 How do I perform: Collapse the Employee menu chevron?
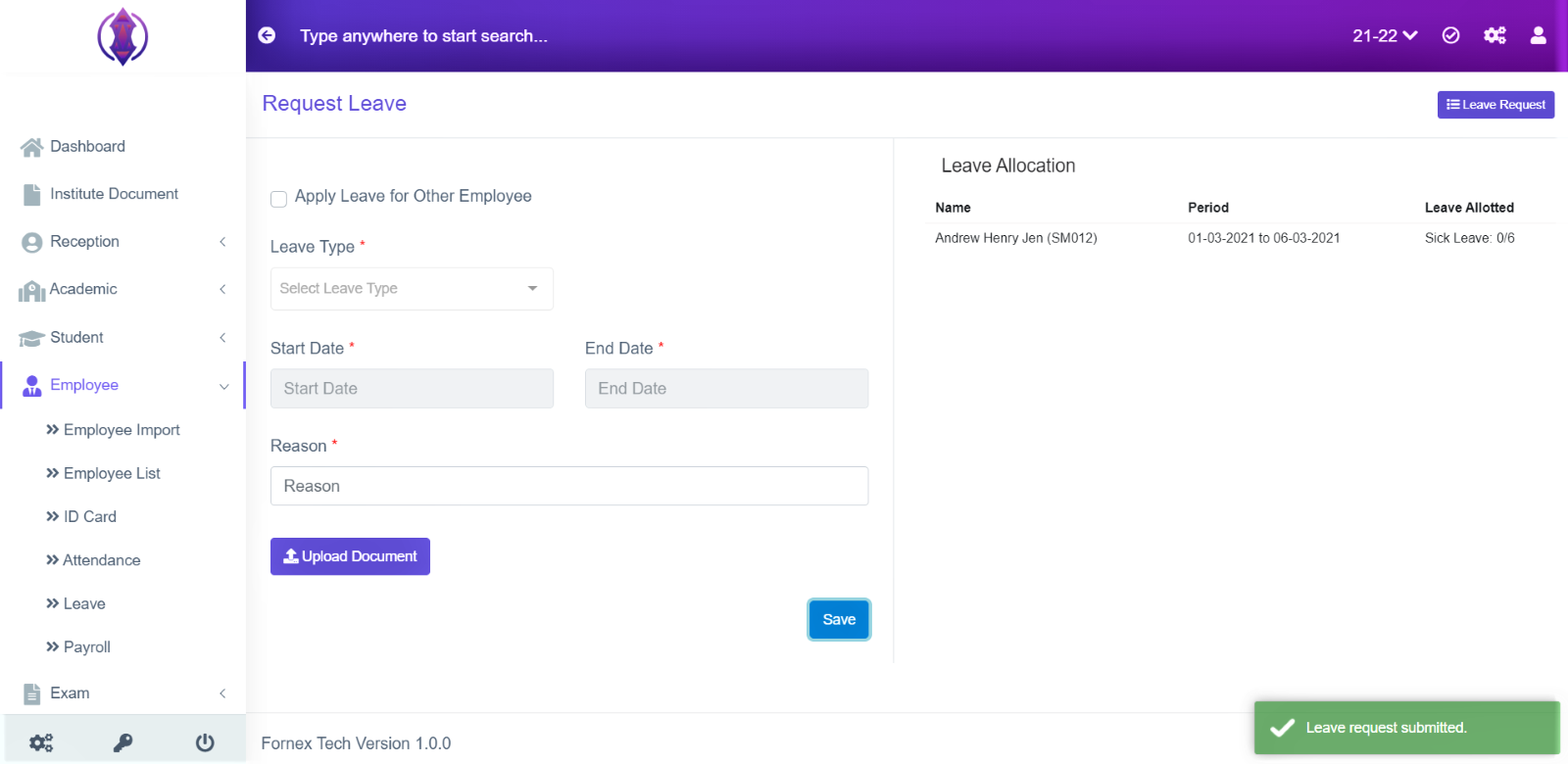[223, 386]
